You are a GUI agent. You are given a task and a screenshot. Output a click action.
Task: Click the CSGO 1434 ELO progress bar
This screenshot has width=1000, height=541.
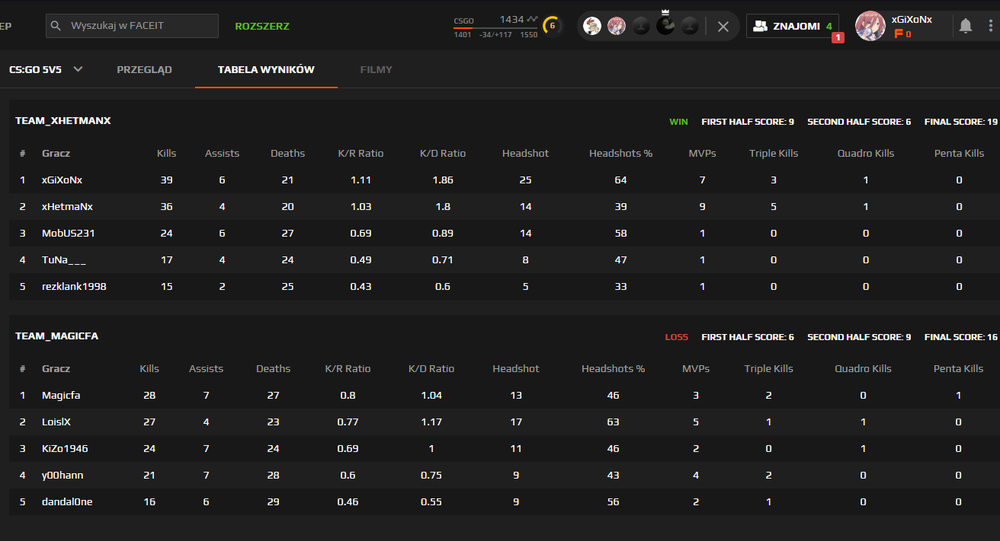click(496, 27)
